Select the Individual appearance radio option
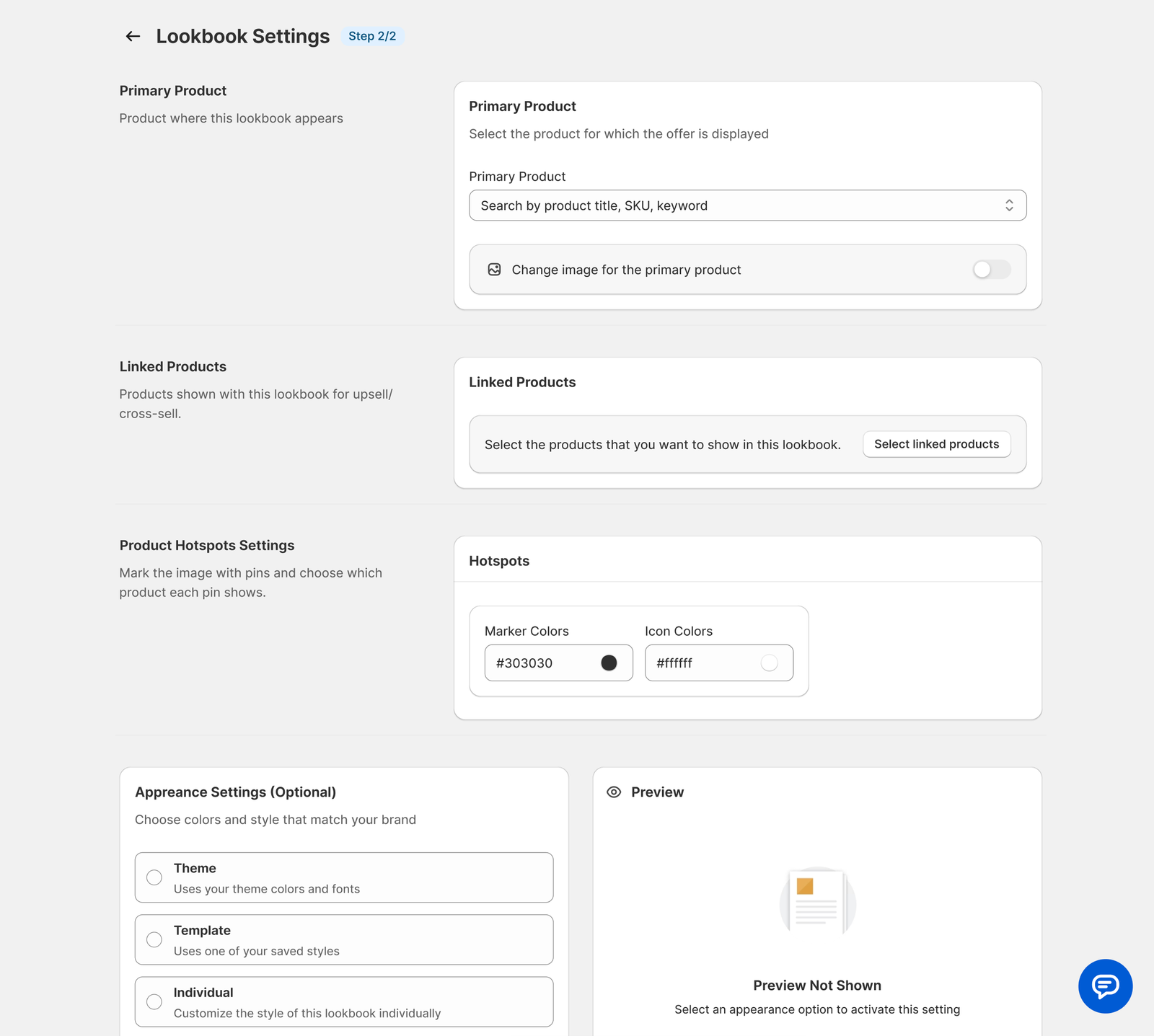Viewport: 1154px width, 1036px height. pyautogui.click(x=154, y=1001)
